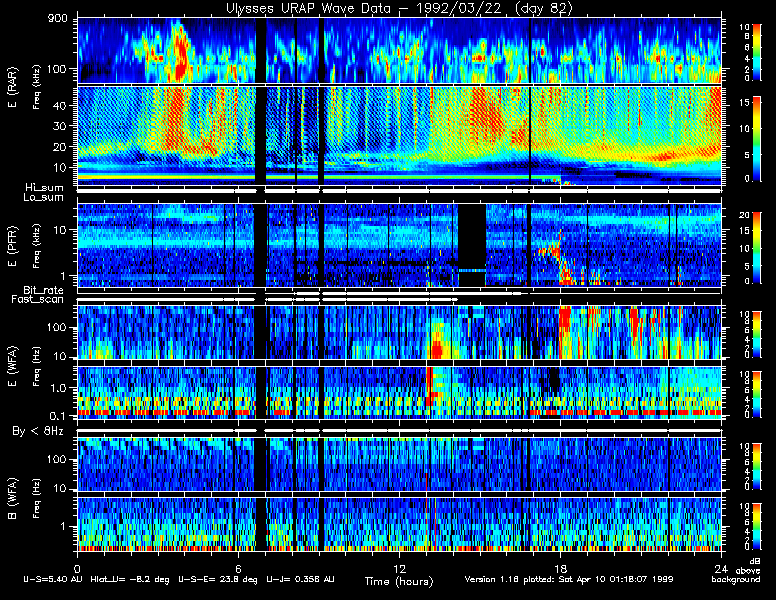Click the "Bit_rate" status label
776x600 pixels.
(44, 290)
